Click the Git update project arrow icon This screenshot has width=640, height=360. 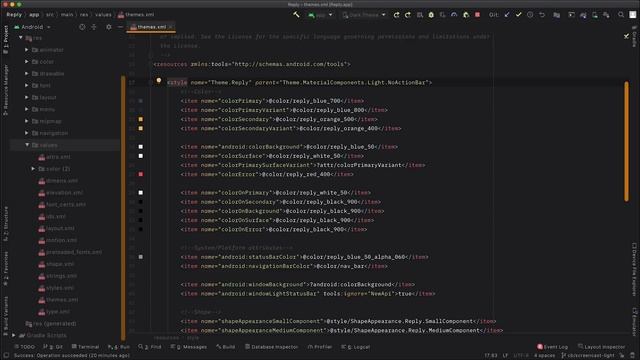tap(507, 15)
